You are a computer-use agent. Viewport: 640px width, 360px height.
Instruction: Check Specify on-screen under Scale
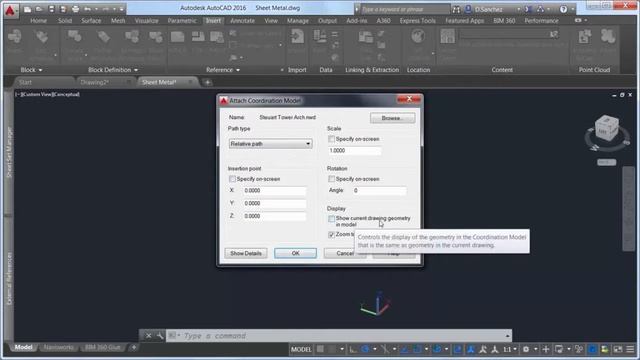(x=331, y=139)
